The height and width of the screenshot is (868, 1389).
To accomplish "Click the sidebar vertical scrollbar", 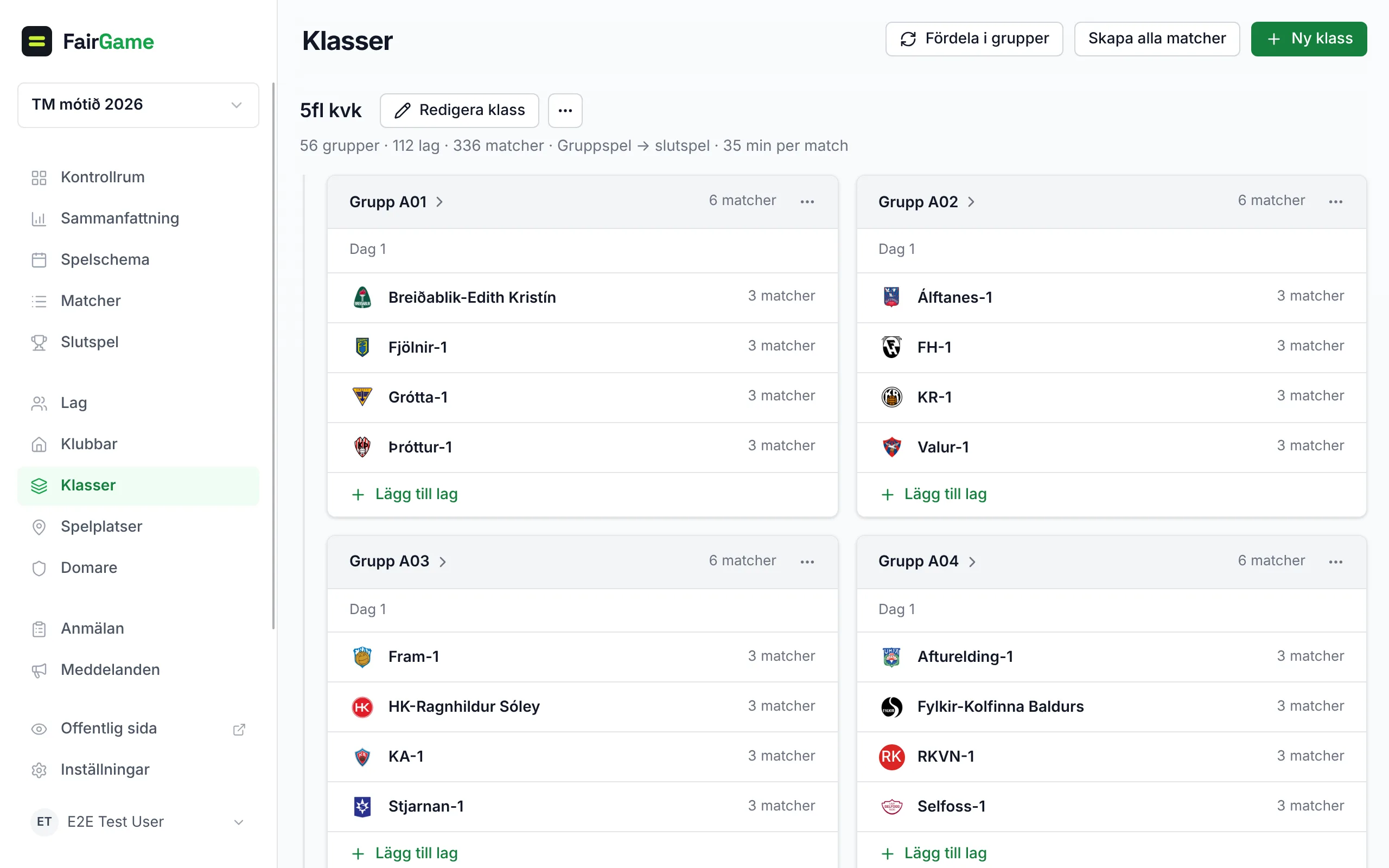I will coord(273,356).
